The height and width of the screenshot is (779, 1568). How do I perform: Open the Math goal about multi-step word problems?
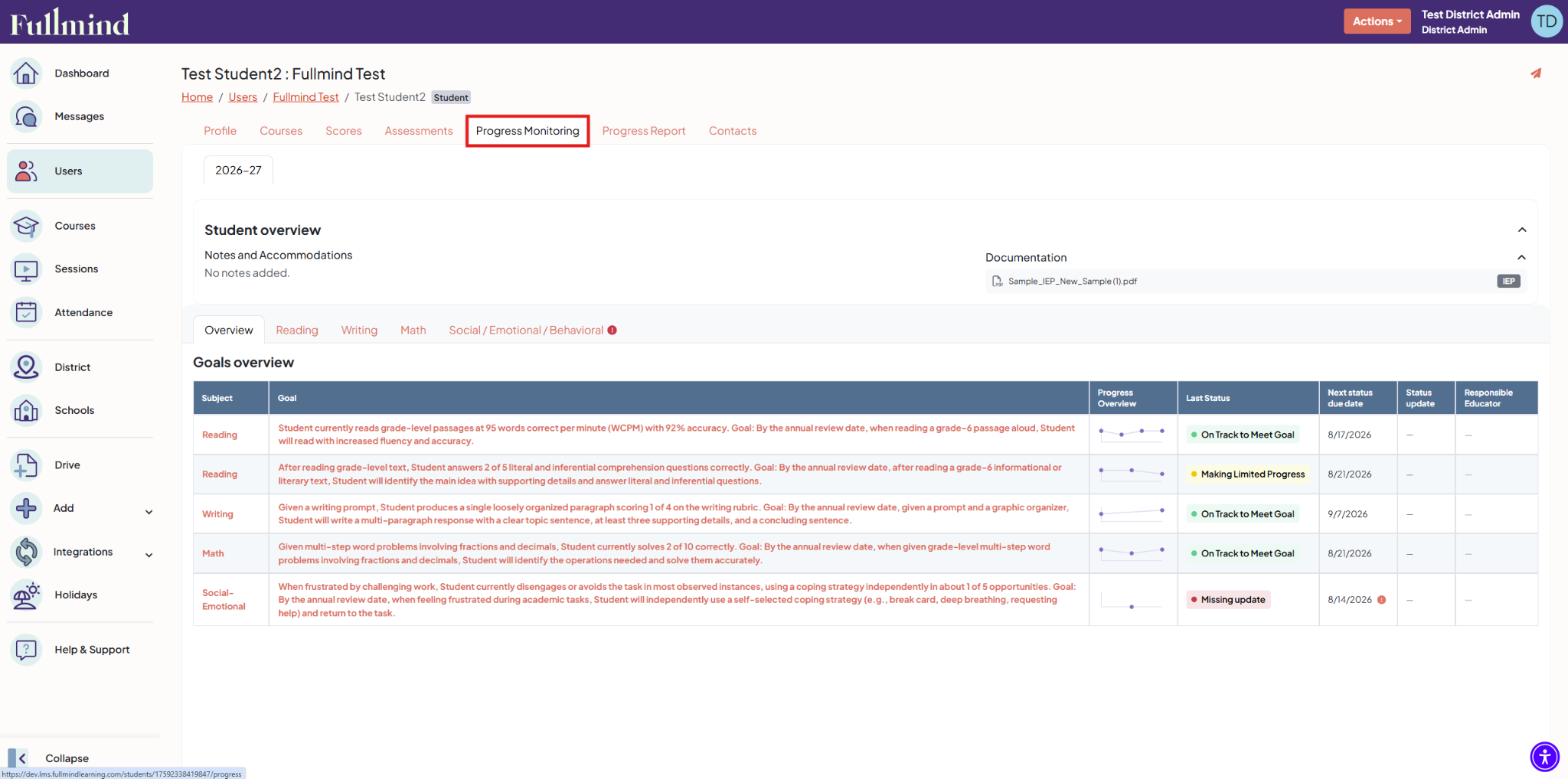tap(665, 553)
